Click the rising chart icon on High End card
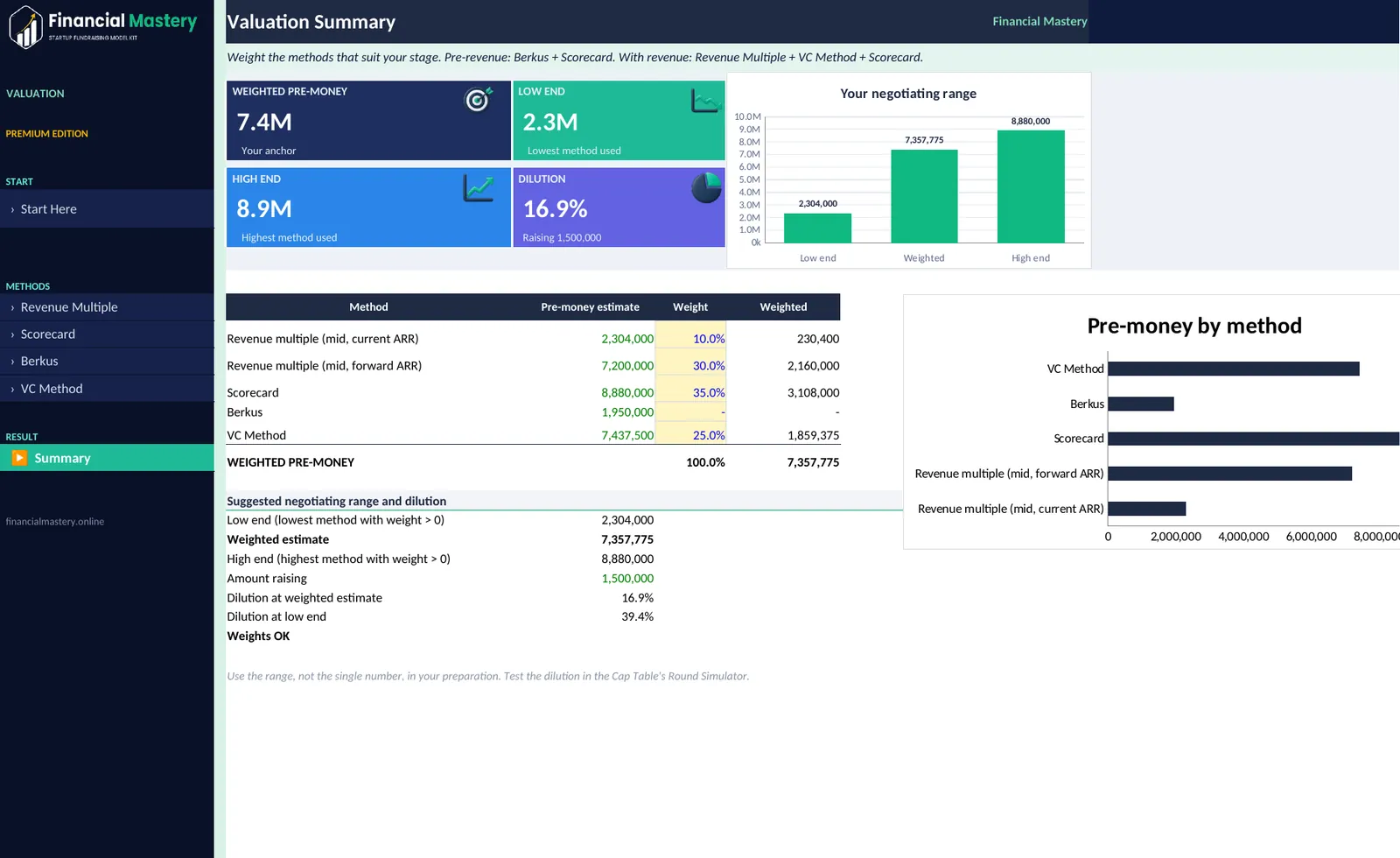This screenshot has height=858, width=1400. point(479,187)
